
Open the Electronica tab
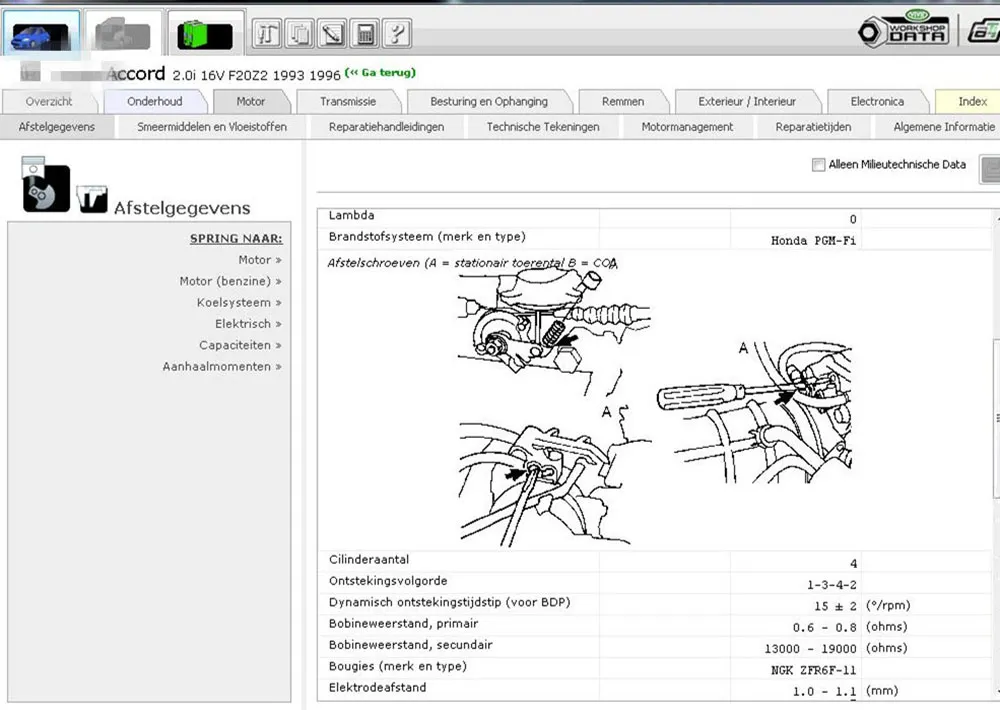pyautogui.click(x=877, y=101)
